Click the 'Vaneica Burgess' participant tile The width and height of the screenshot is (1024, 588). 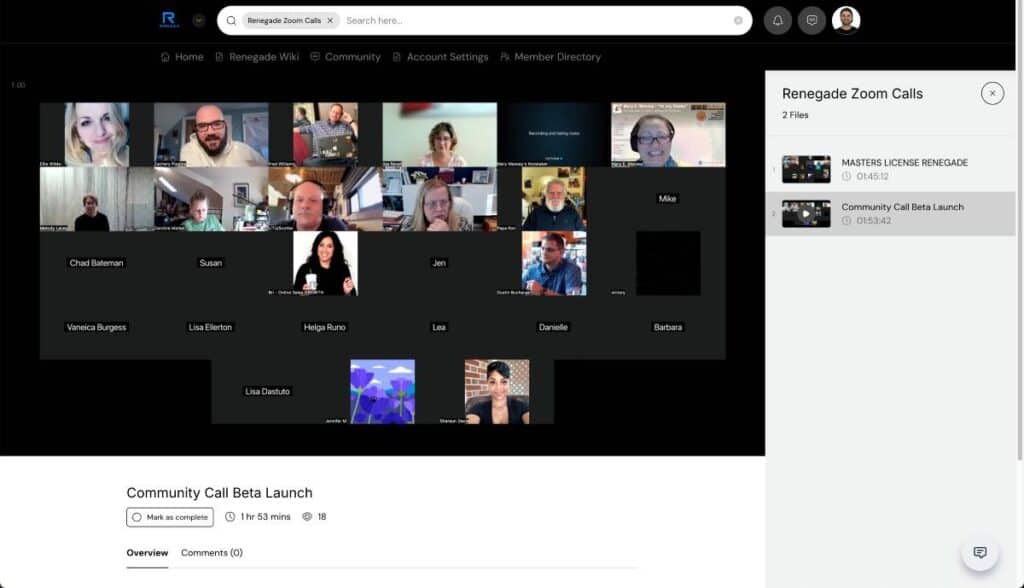tap(97, 327)
